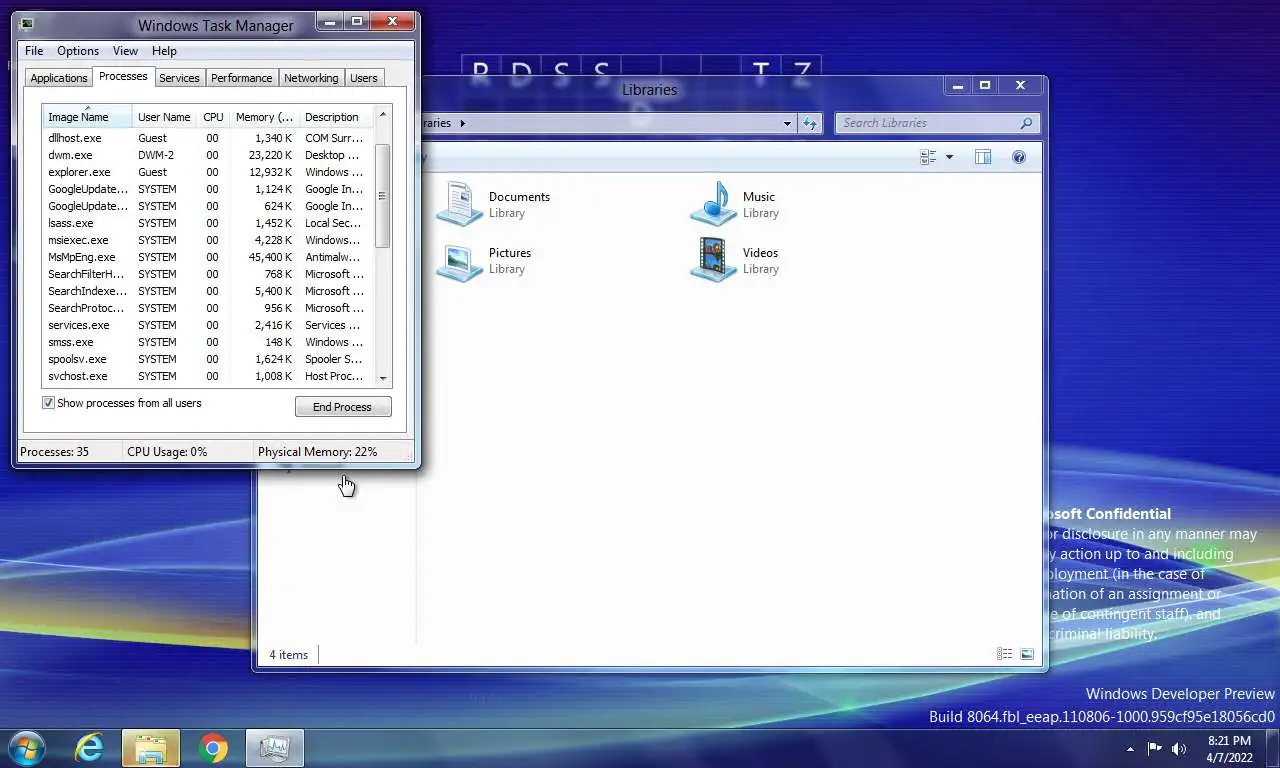1280x768 pixels.
Task: Show hidden tray icons arrow
Action: pos(1130,749)
